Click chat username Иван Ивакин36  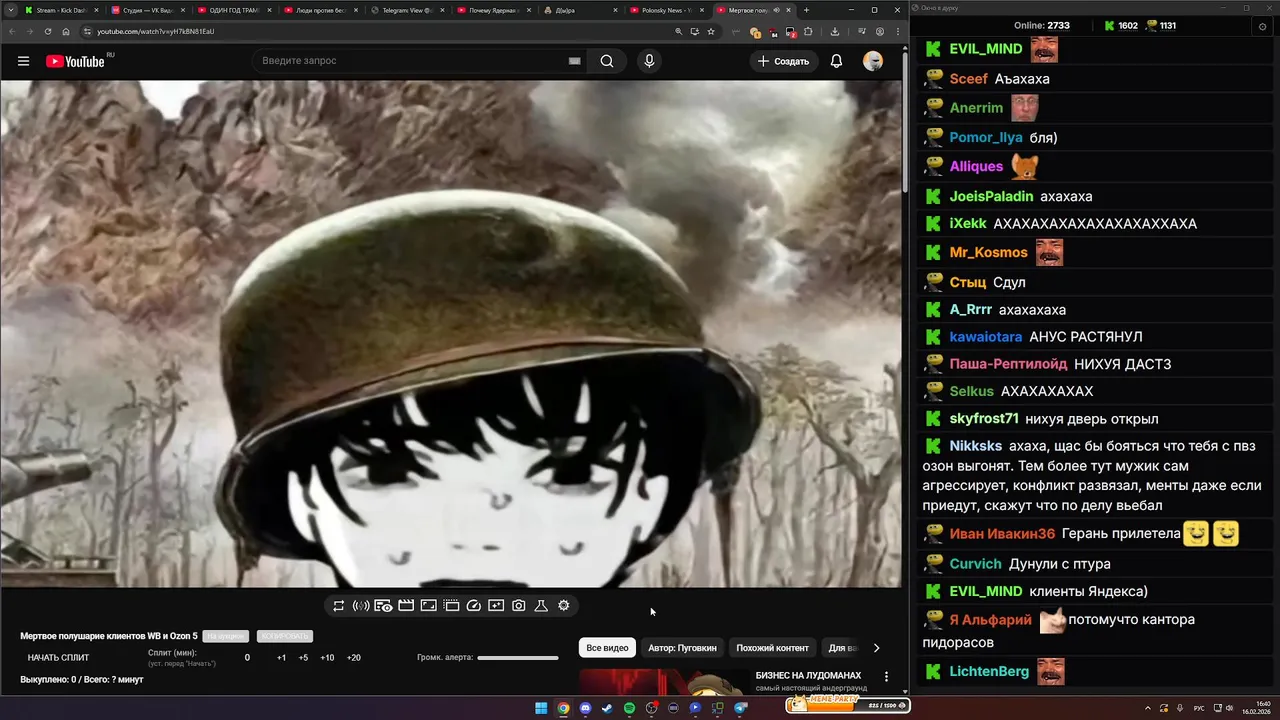click(1002, 534)
